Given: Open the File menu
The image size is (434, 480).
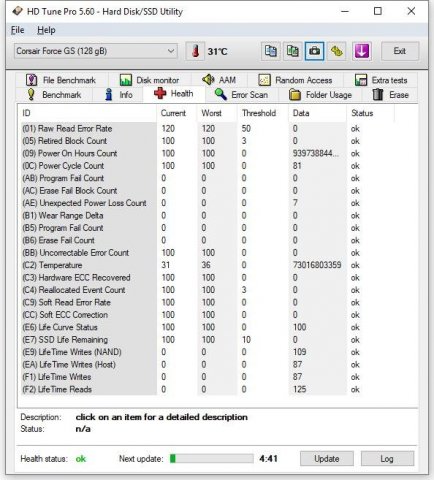Looking at the screenshot, I should [x=18, y=30].
